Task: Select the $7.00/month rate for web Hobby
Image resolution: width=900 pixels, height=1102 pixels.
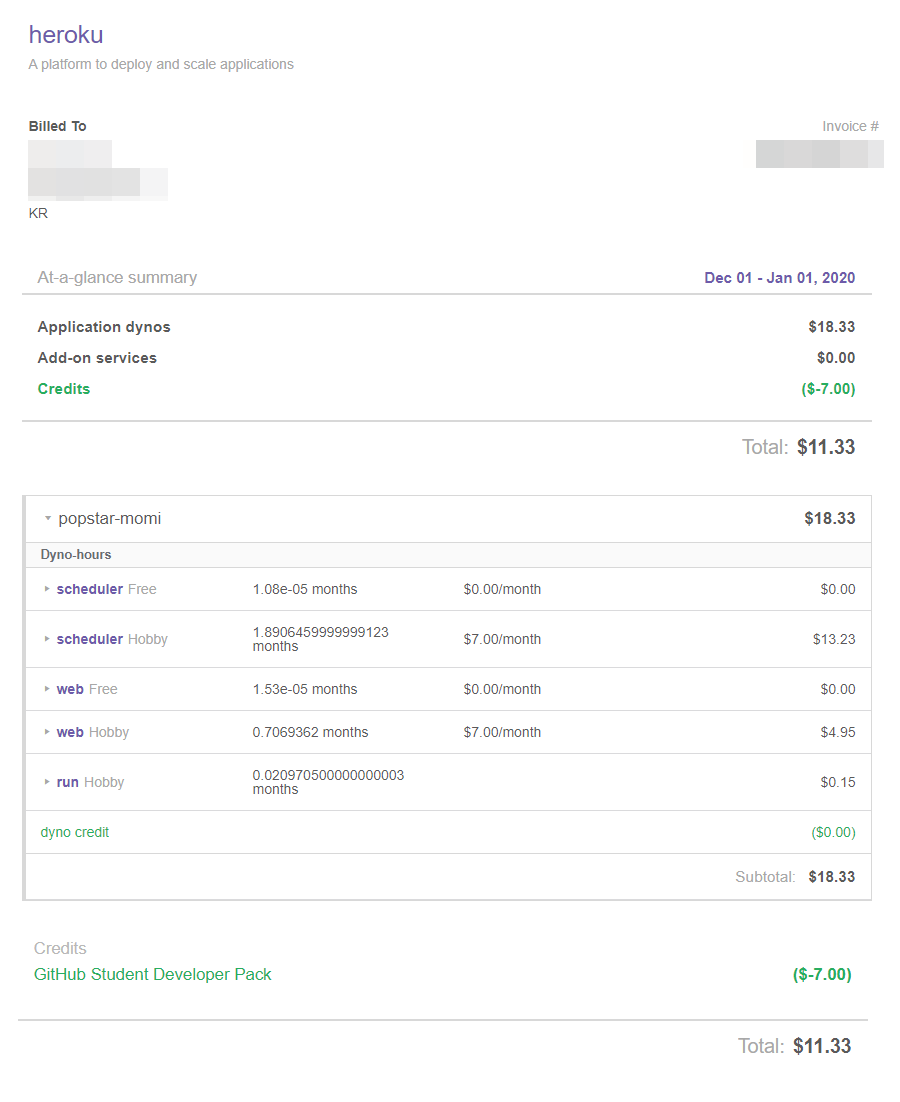Action: pyautogui.click(x=502, y=732)
